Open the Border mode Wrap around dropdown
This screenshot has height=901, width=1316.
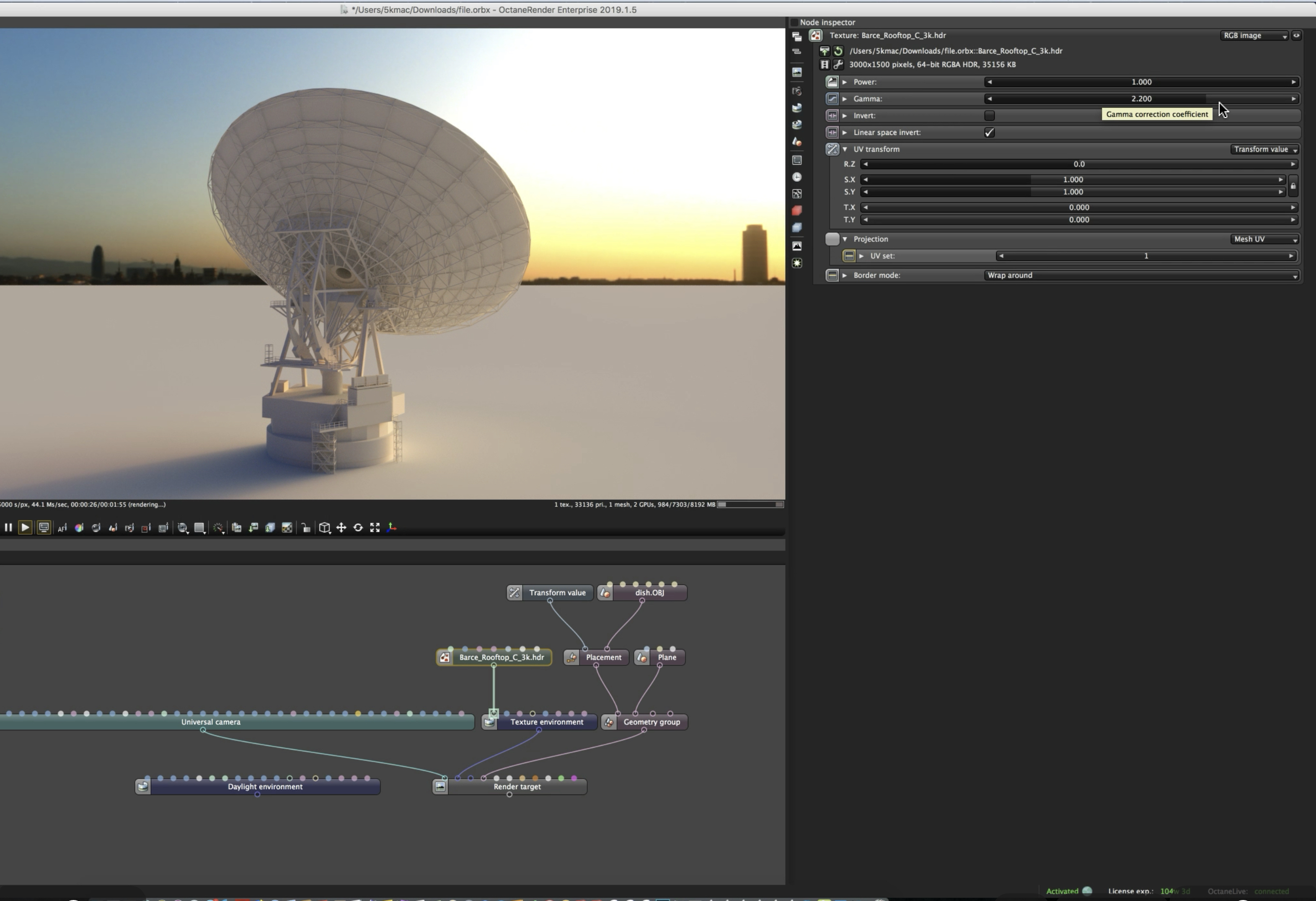(x=1141, y=275)
